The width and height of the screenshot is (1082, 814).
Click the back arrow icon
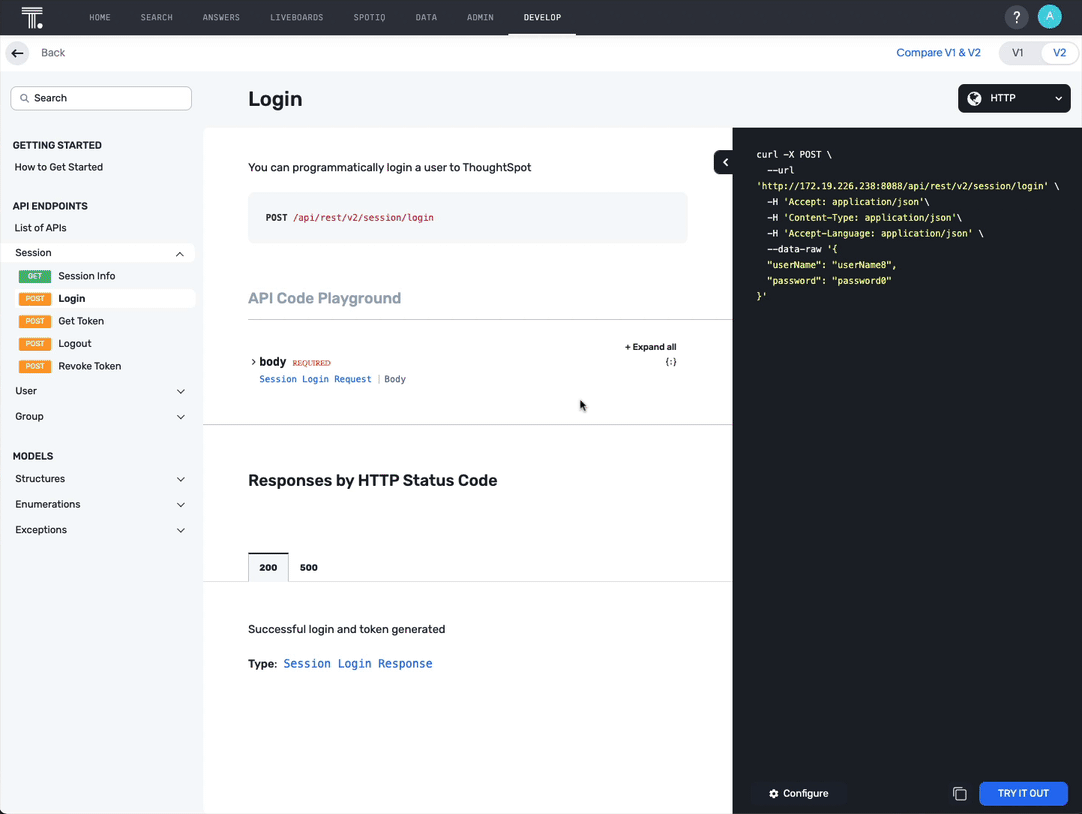click(17, 53)
